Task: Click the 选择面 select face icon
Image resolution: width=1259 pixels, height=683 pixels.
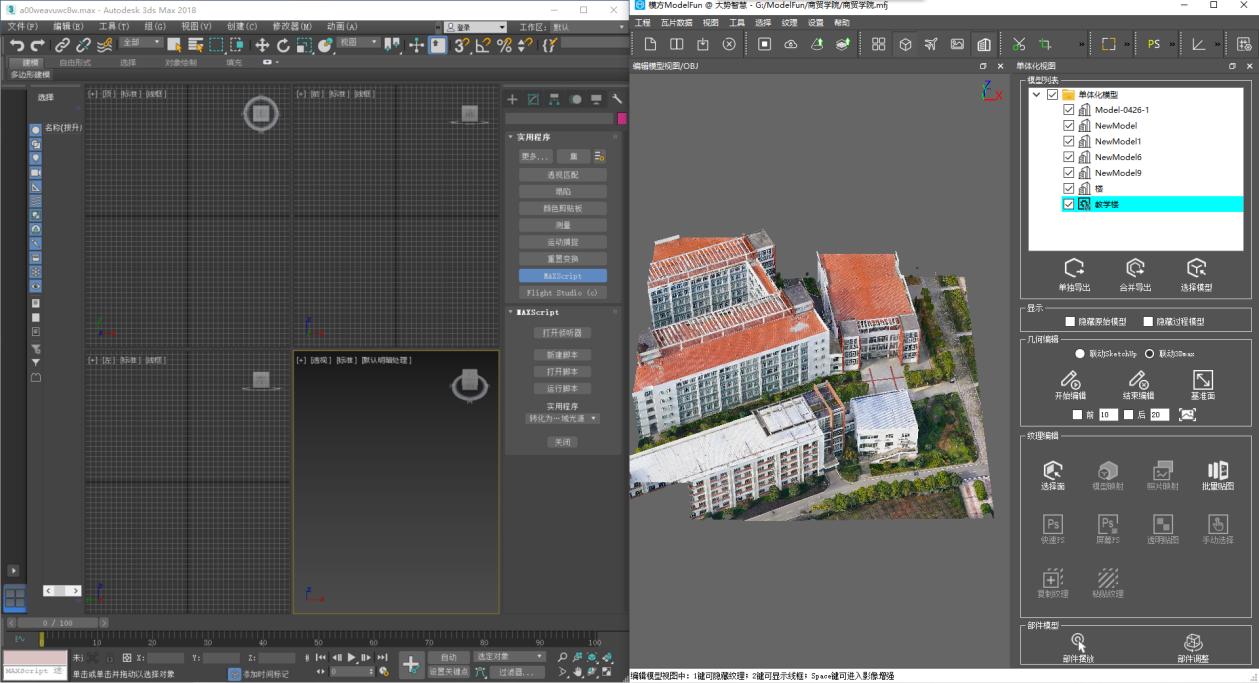Action: [1052, 470]
